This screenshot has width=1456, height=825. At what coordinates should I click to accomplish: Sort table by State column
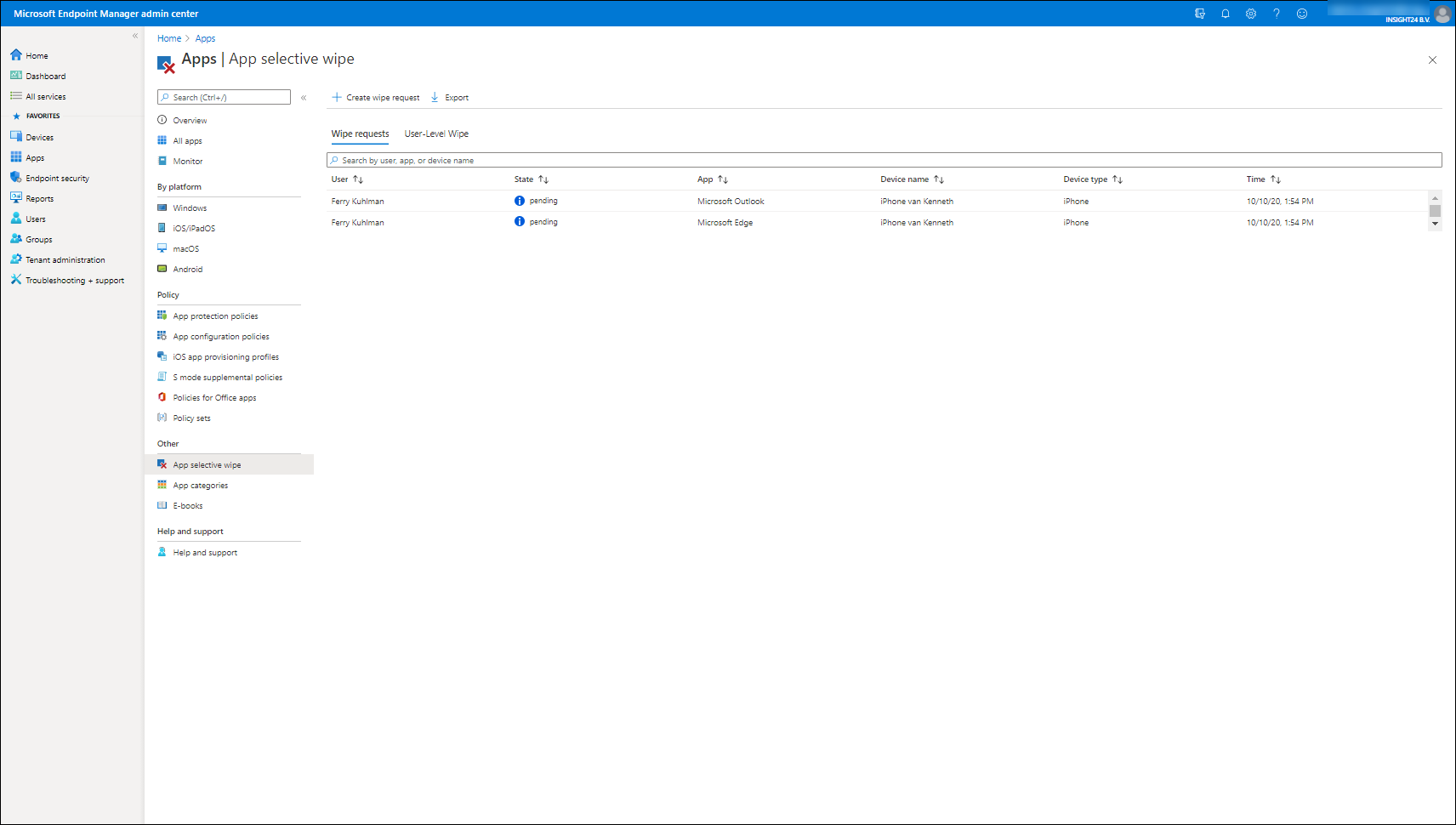[532, 179]
